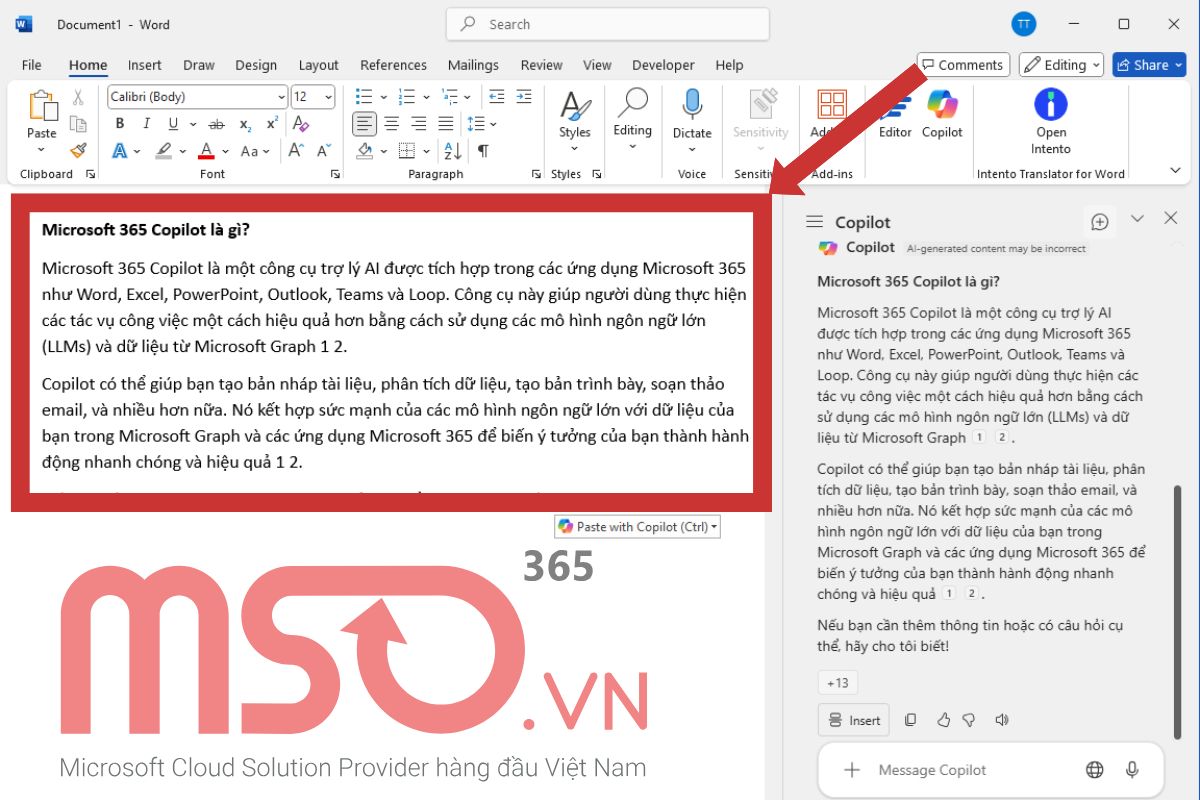Viewport: 1200px width, 800px height.
Task: Open line spacing dropdown
Action: coord(493,124)
